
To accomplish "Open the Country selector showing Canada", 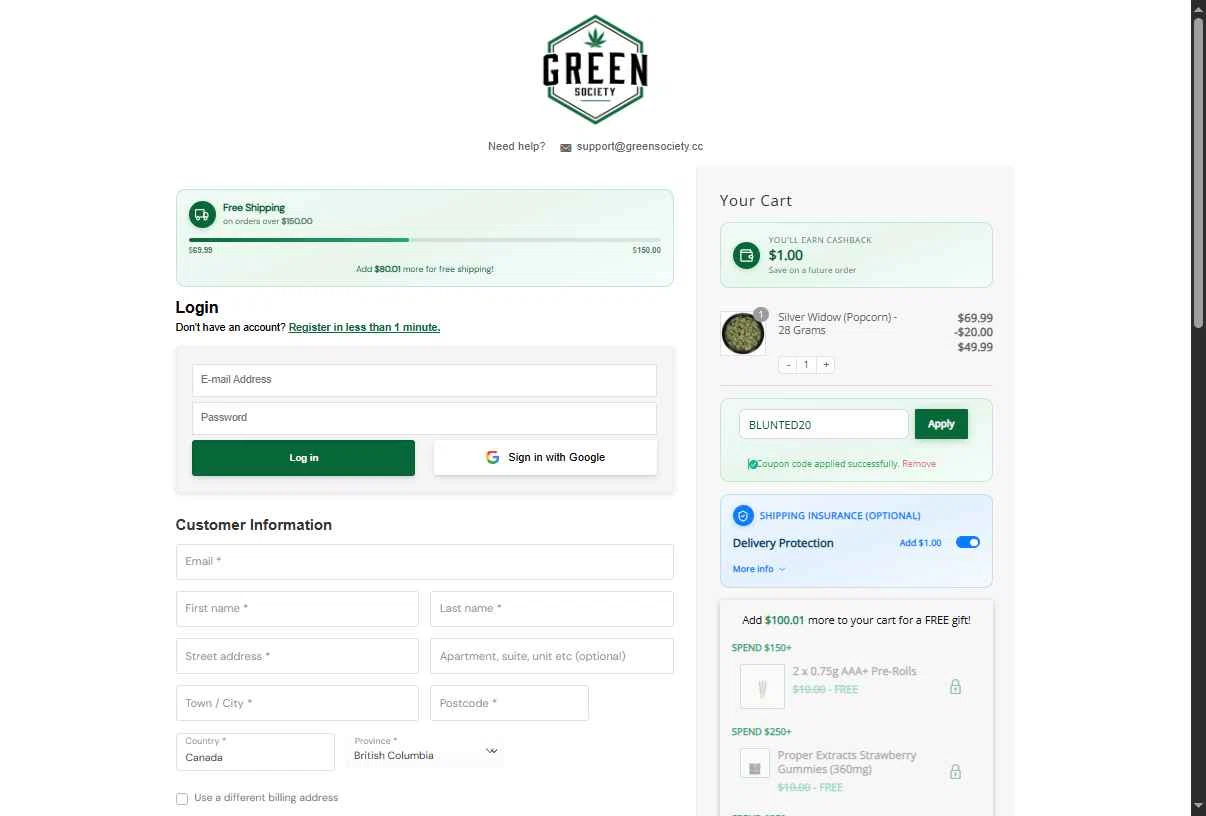I will point(255,751).
